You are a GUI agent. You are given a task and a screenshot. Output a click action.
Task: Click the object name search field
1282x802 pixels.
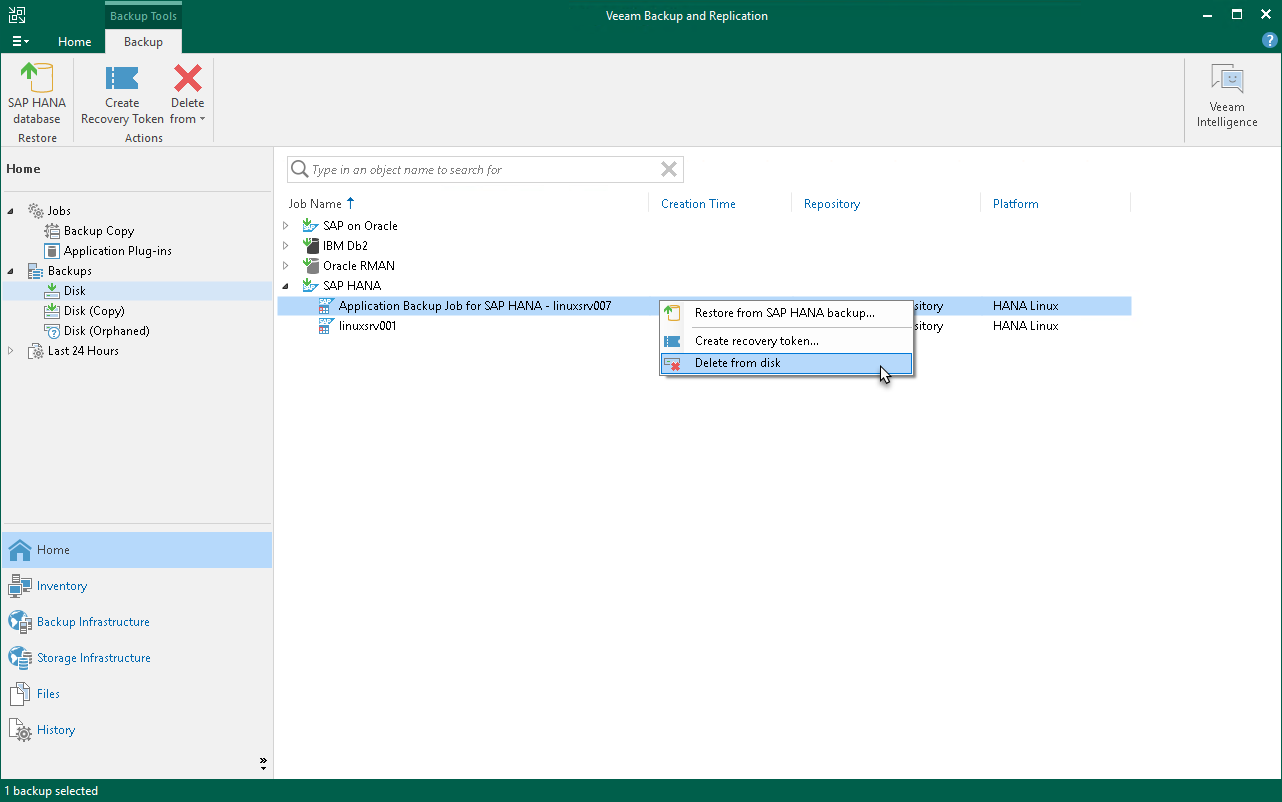point(480,170)
